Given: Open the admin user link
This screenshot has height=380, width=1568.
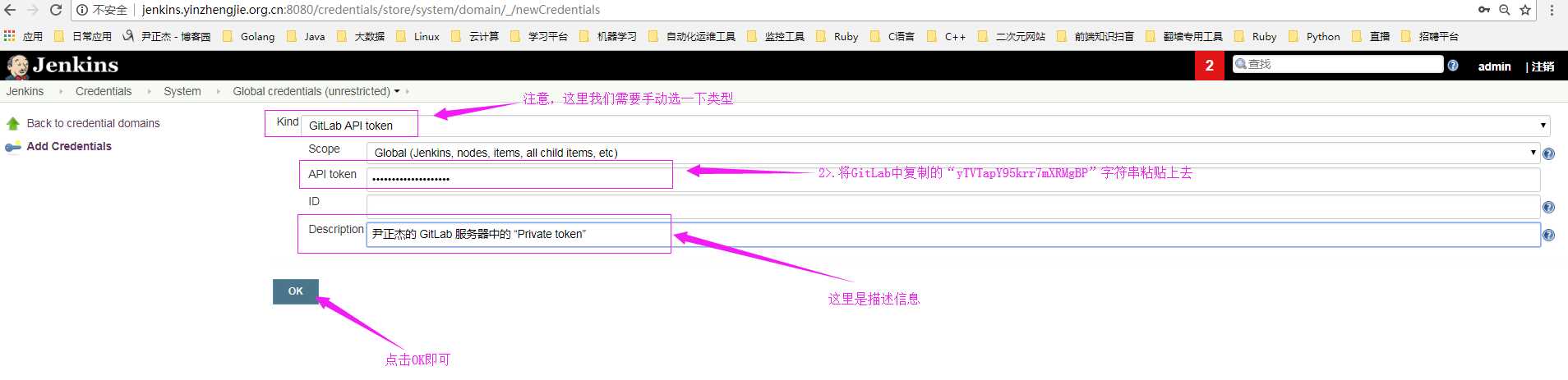Looking at the screenshot, I should coord(1494,66).
